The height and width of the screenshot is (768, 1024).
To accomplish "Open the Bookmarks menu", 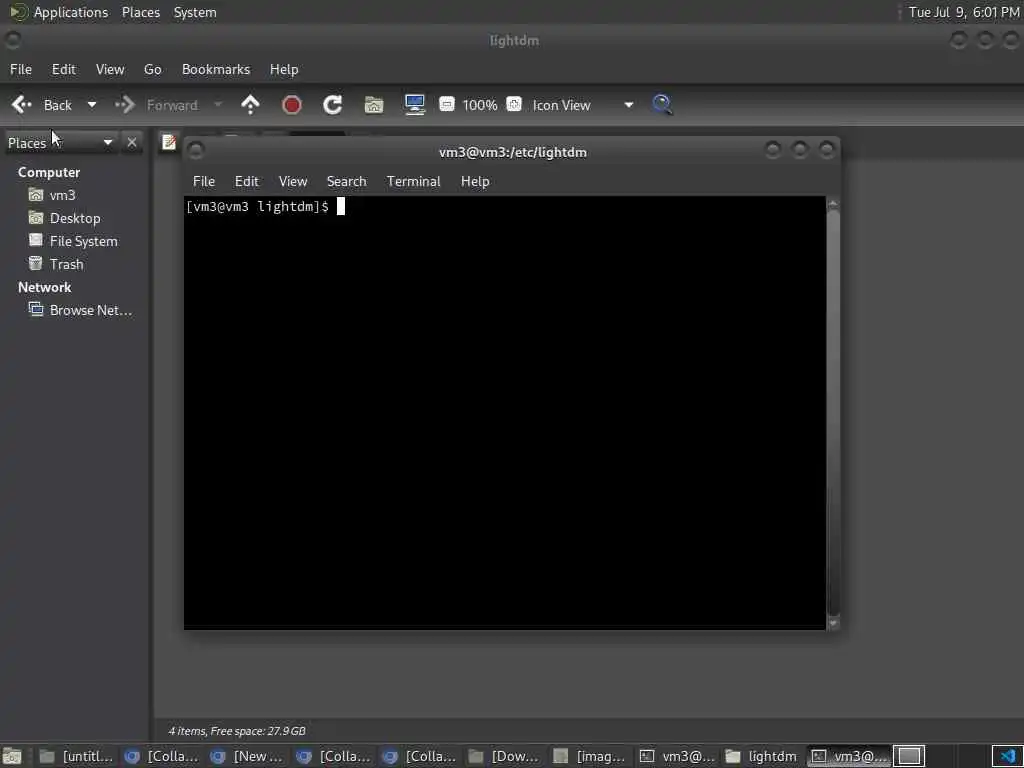I will pyautogui.click(x=216, y=69).
